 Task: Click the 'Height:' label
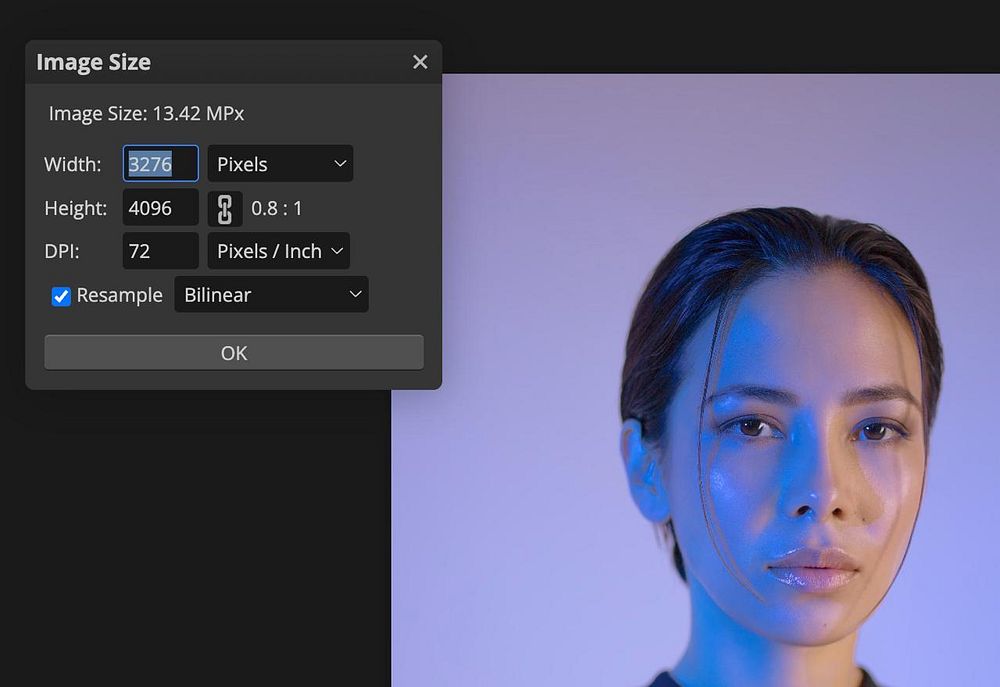tap(76, 209)
